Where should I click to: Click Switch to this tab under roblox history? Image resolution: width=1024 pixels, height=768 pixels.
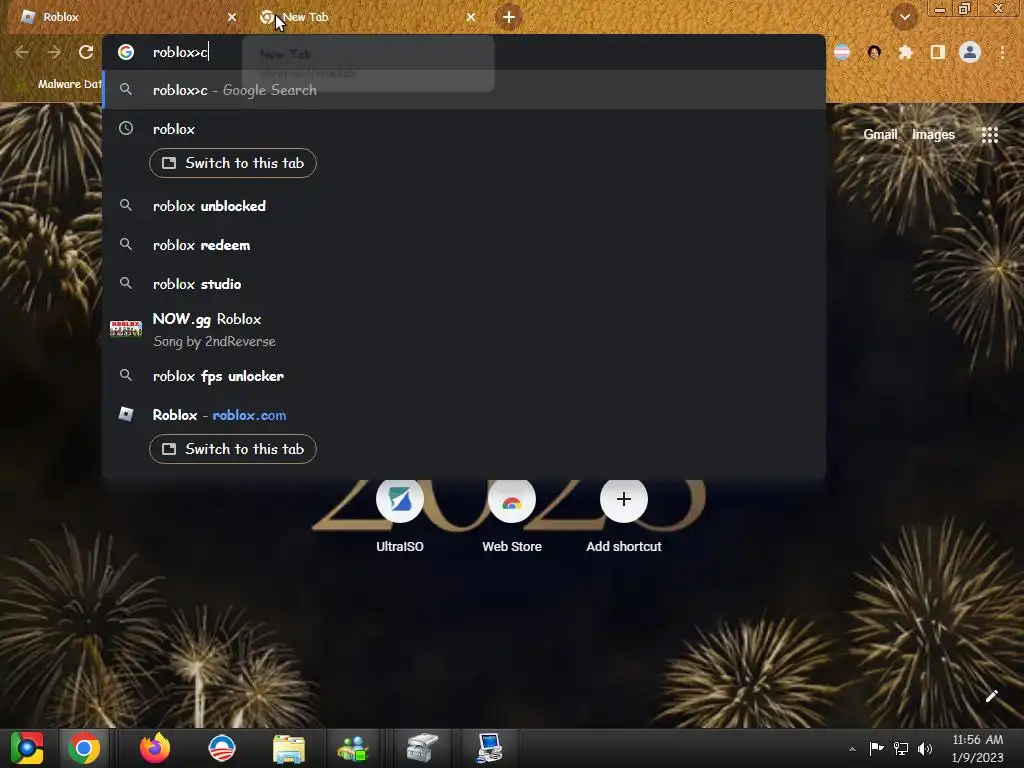(233, 163)
